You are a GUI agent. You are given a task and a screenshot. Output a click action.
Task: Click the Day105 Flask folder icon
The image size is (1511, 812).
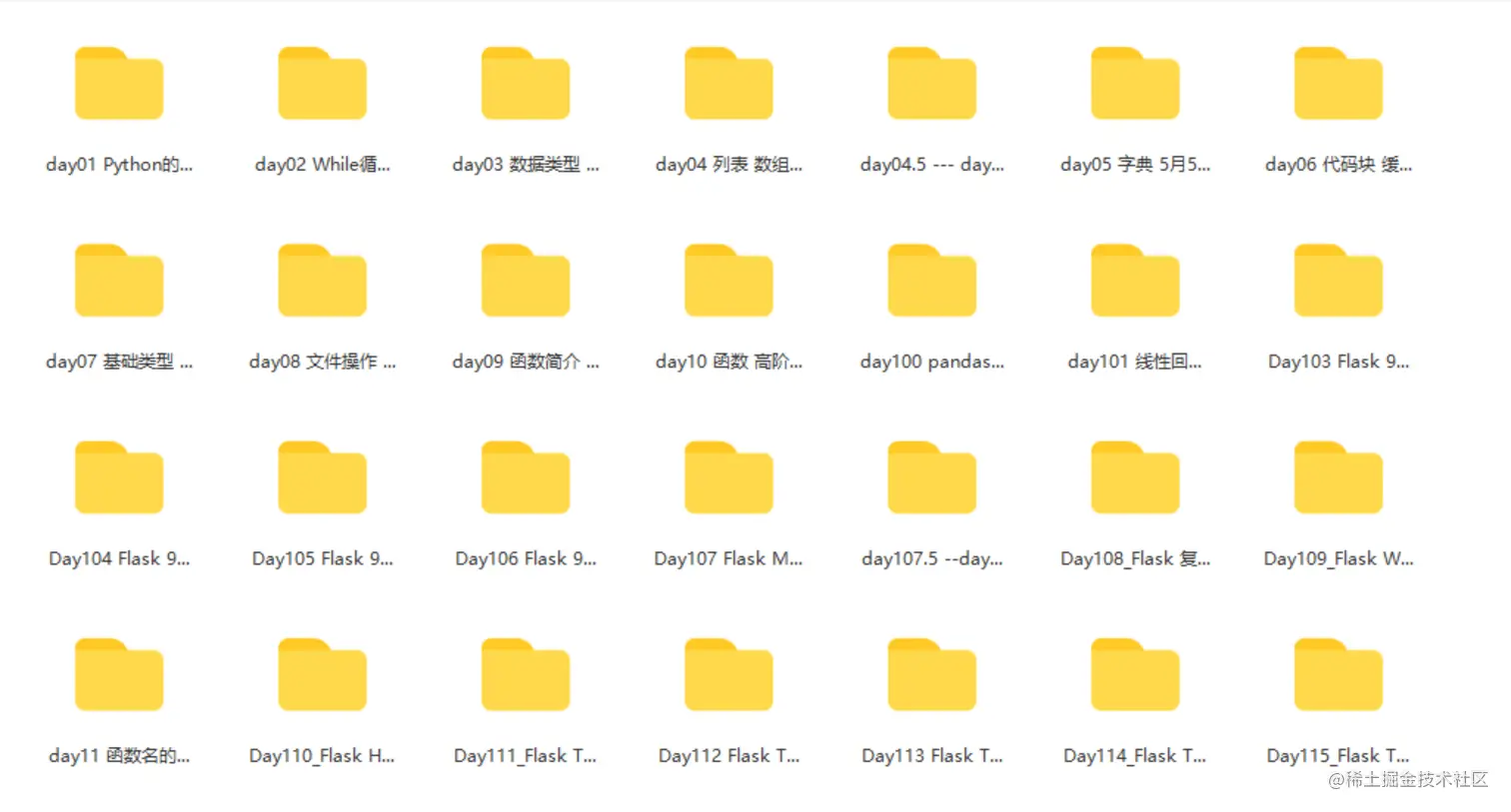click(x=322, y=477)
